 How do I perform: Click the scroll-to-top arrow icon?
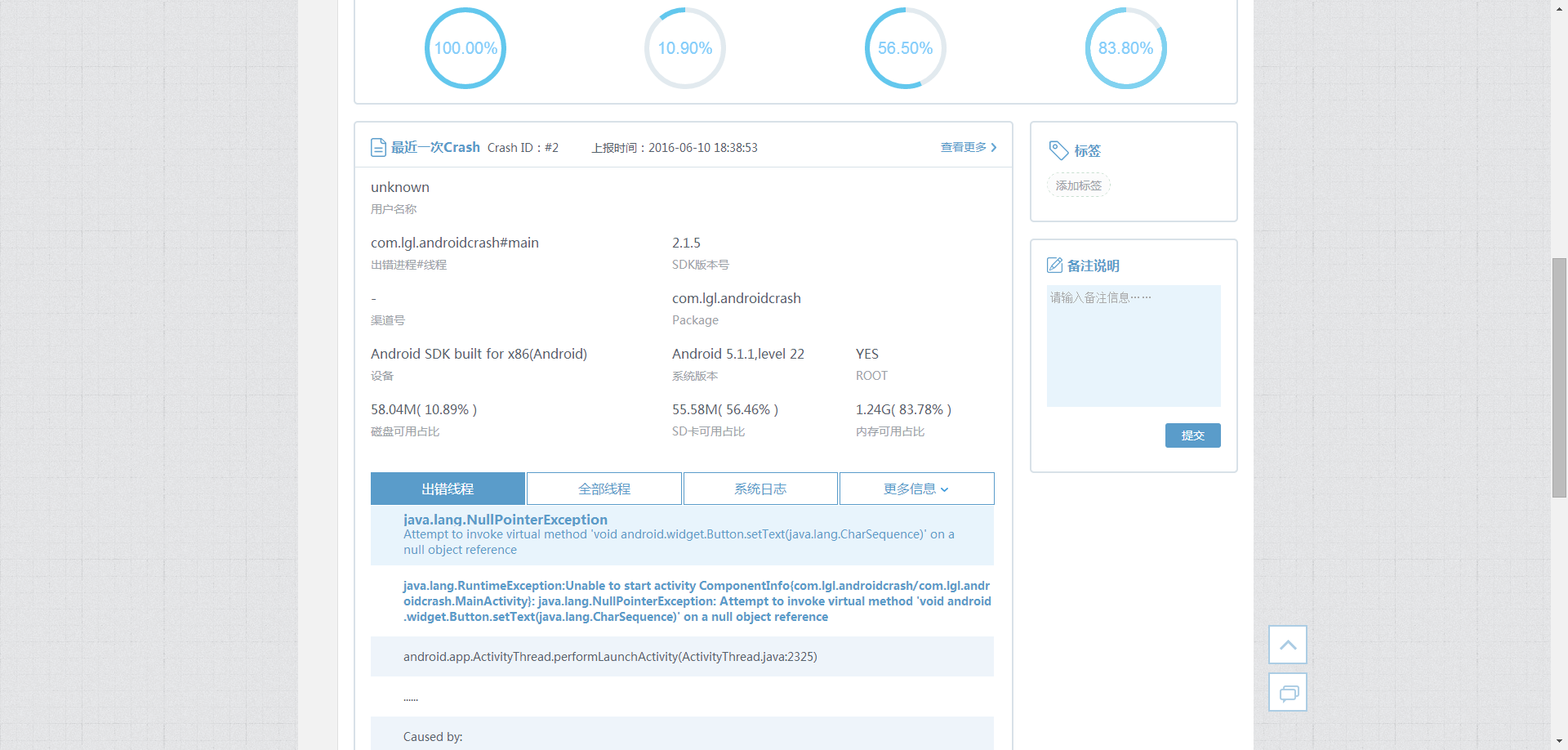[1288, 645]
